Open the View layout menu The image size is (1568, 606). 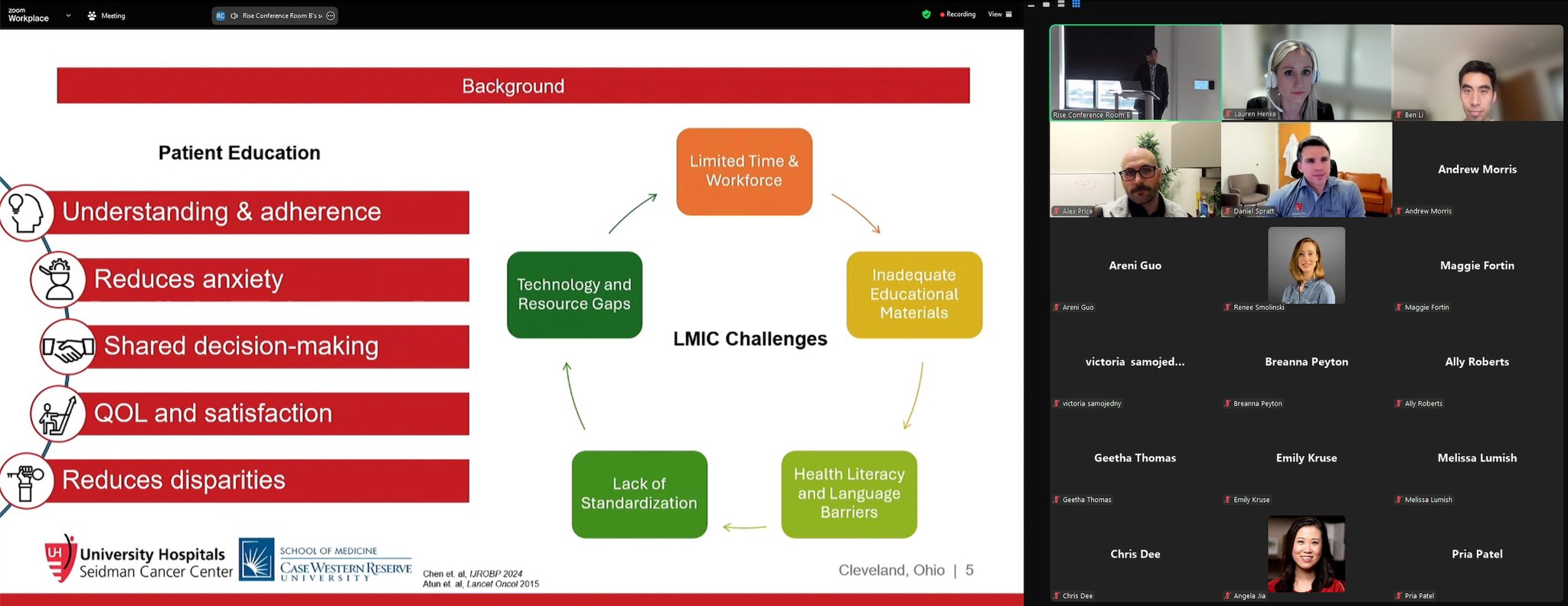tap(1000, 15)
